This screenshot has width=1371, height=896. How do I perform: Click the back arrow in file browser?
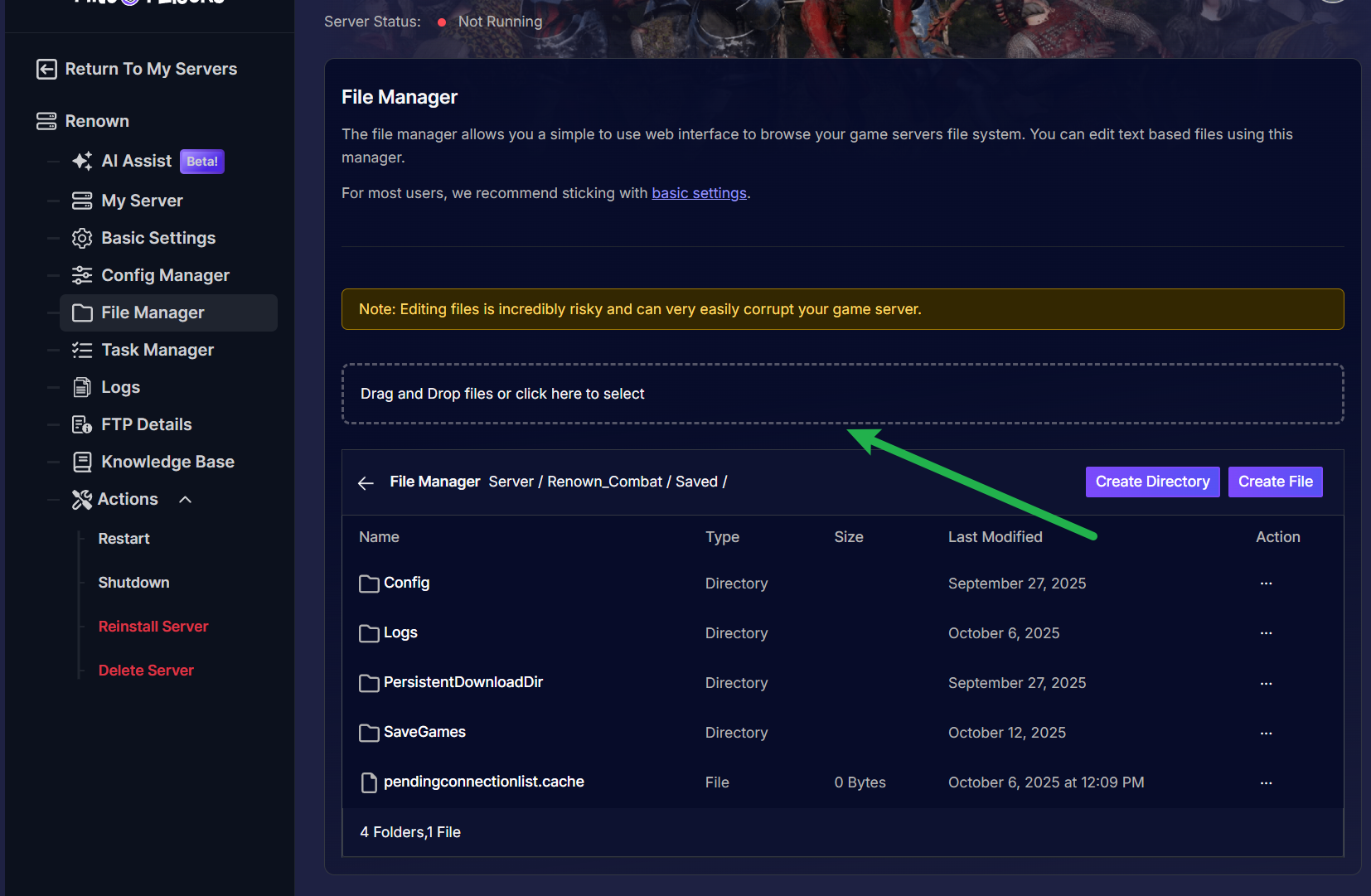pos(366,482)
